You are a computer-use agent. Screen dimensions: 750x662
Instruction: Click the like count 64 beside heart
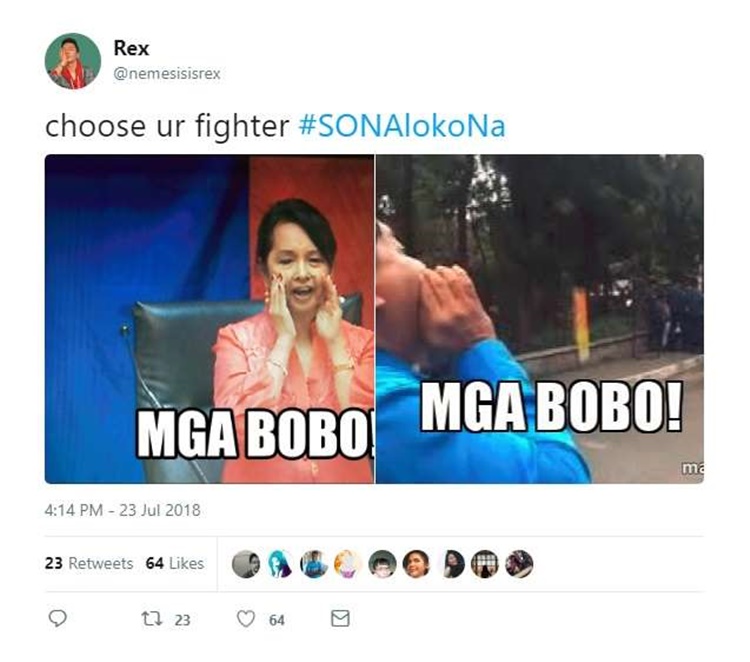[x=276, y=620]
